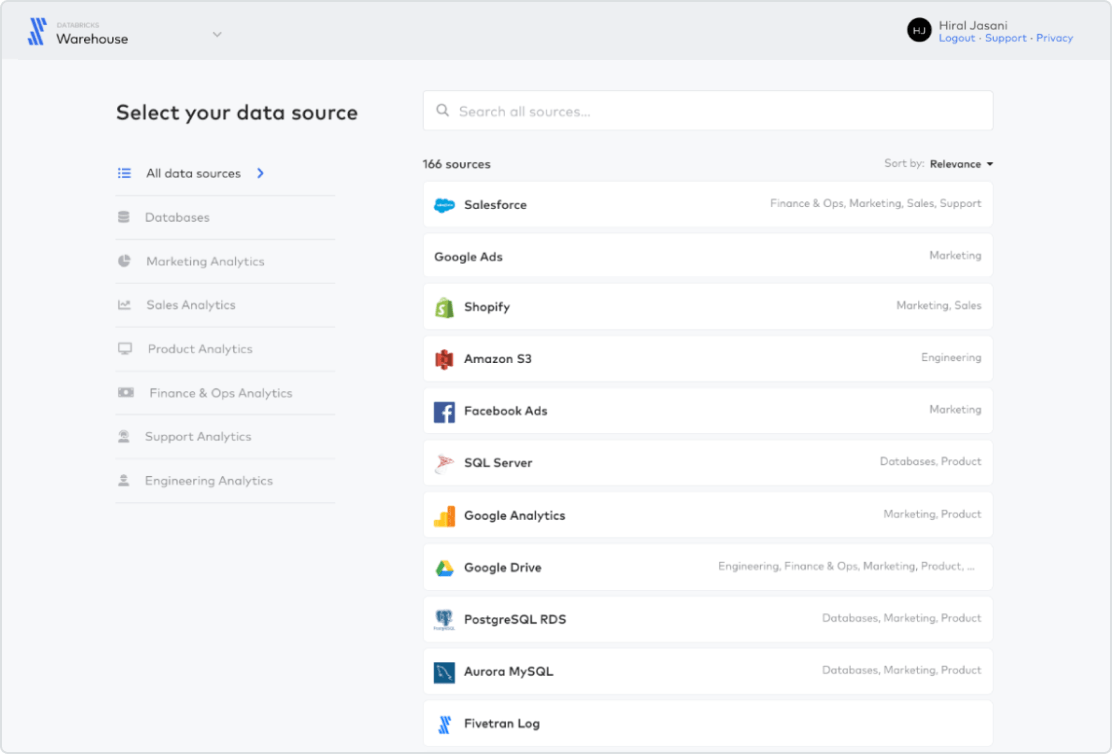Click the Logout link
The image size is (1112, 754).
pyautogui.click(x=956, y=38)
